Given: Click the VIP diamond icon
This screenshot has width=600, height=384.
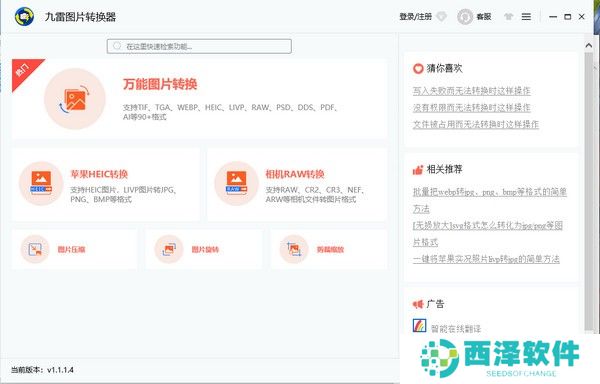Looking at the screenshot, I should (442, 16).
